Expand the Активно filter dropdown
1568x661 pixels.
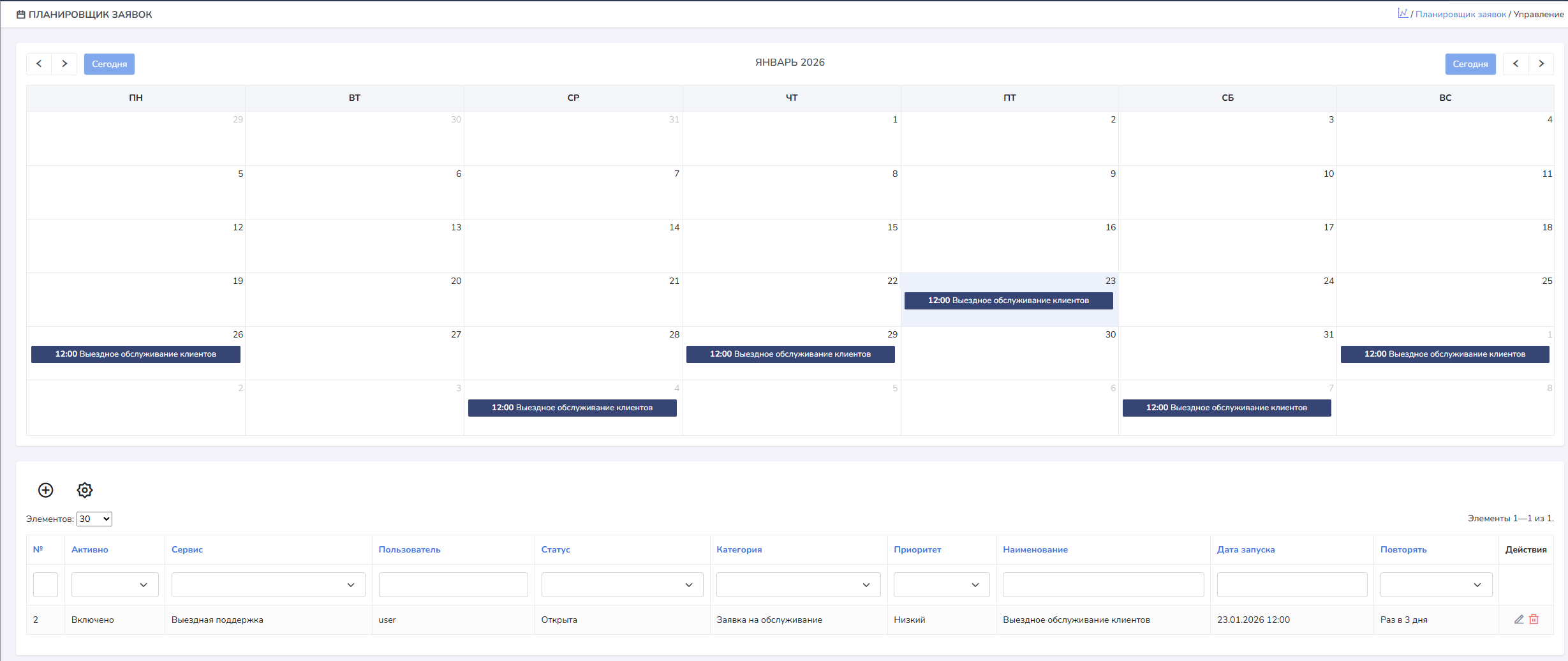tap(115, 585)
